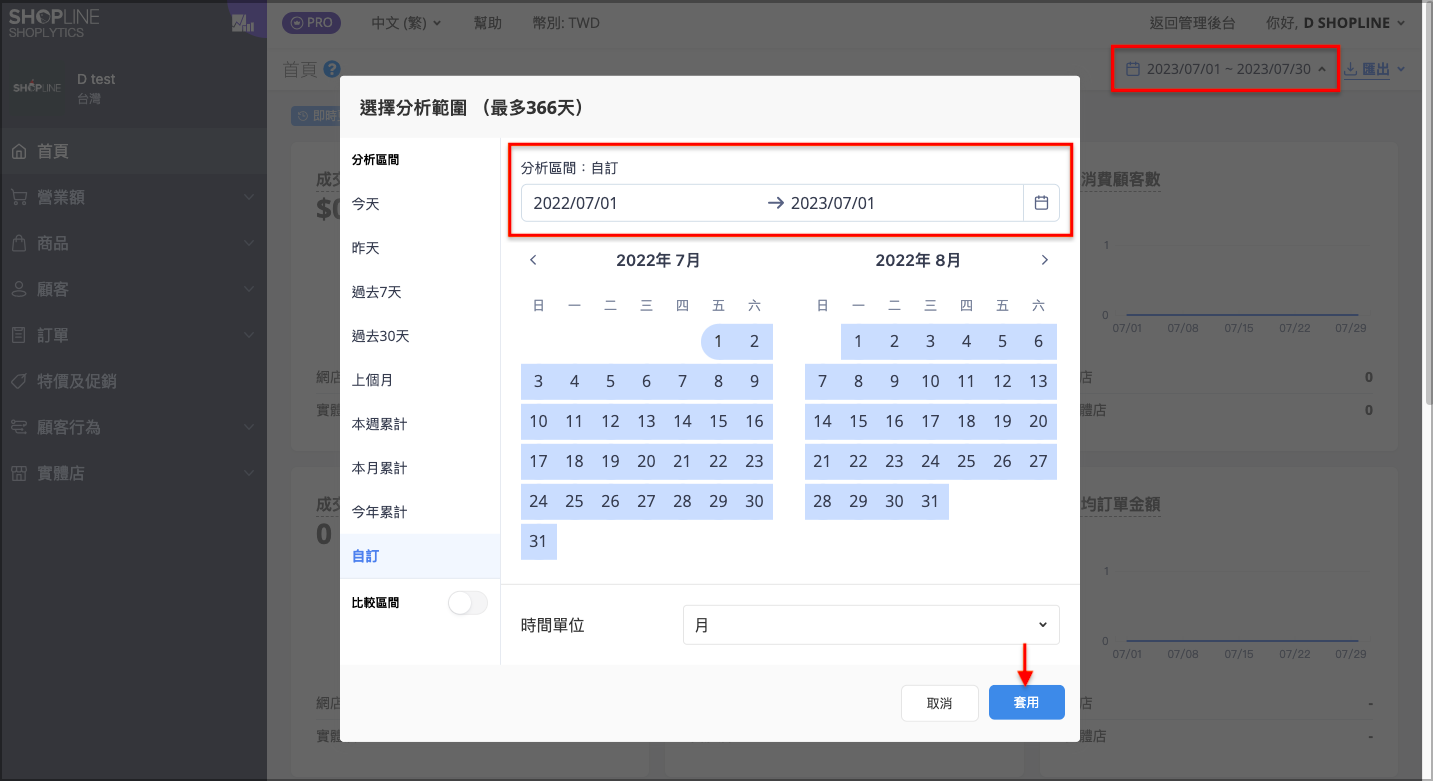Click the 2022年 8月 month heading
This screenshot has width=1433, height=781.
(918, 260)
